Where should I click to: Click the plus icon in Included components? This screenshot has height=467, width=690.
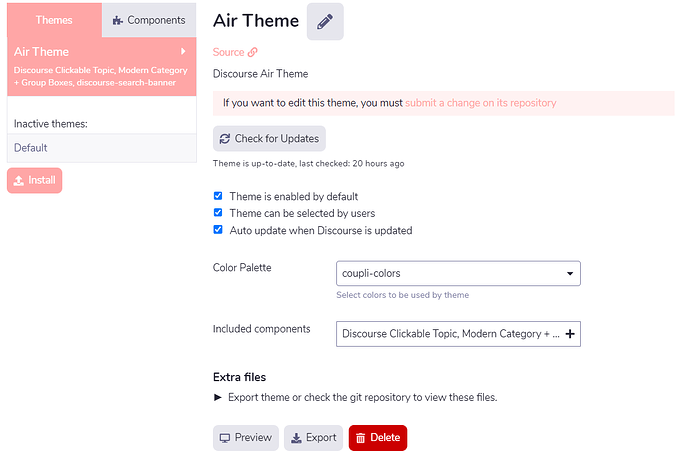pos(570,335)
